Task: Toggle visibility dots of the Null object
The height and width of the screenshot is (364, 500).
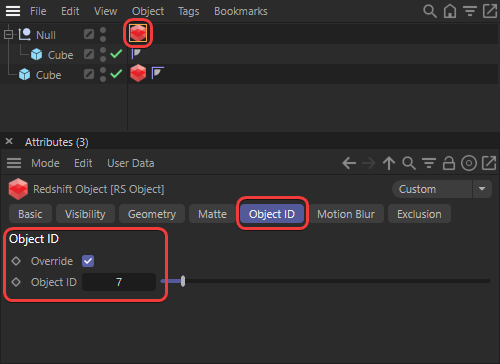Action: point(103,34)
